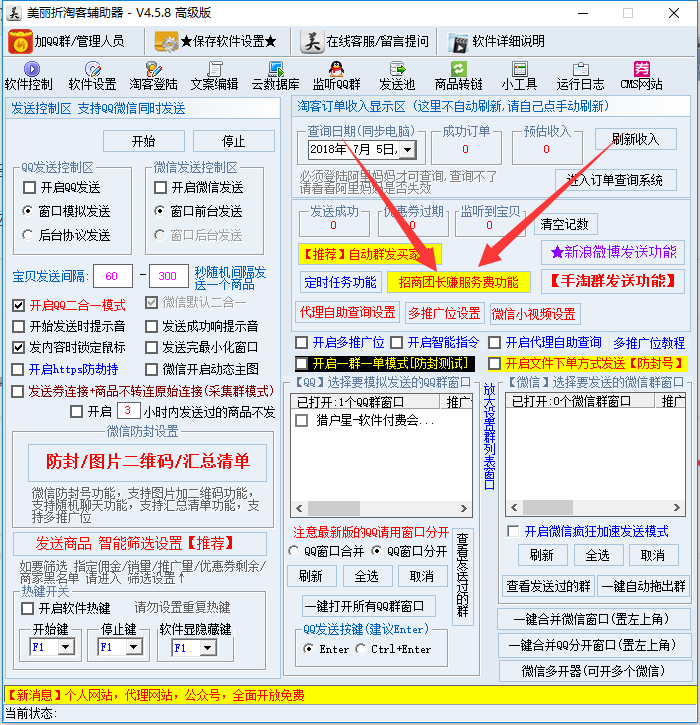
Task: Open the 代理自助查询设置 button
Action: pos(347,313)
